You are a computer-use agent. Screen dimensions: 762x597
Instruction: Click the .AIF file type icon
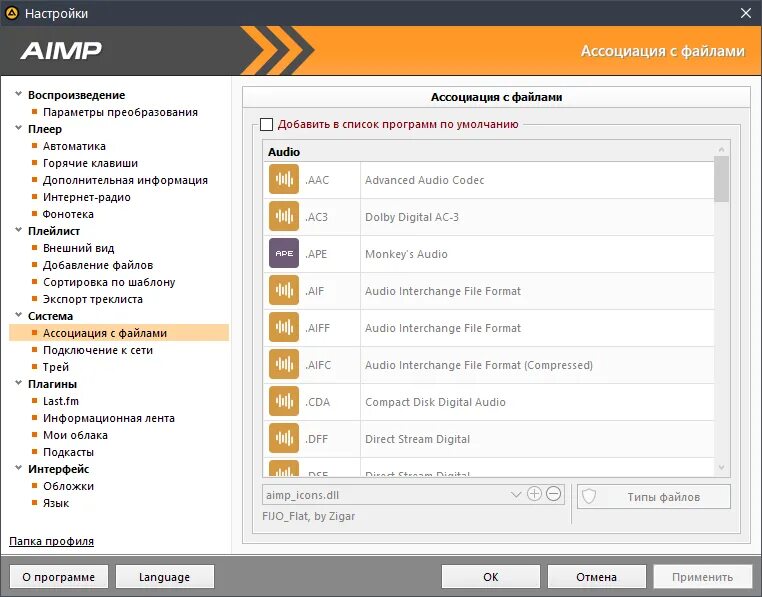pos(284,290)
